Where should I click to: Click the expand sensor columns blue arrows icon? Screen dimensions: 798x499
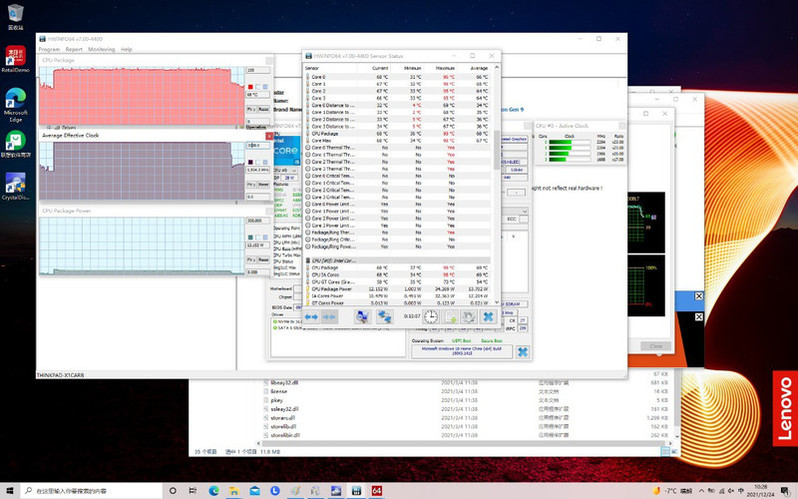312,316
